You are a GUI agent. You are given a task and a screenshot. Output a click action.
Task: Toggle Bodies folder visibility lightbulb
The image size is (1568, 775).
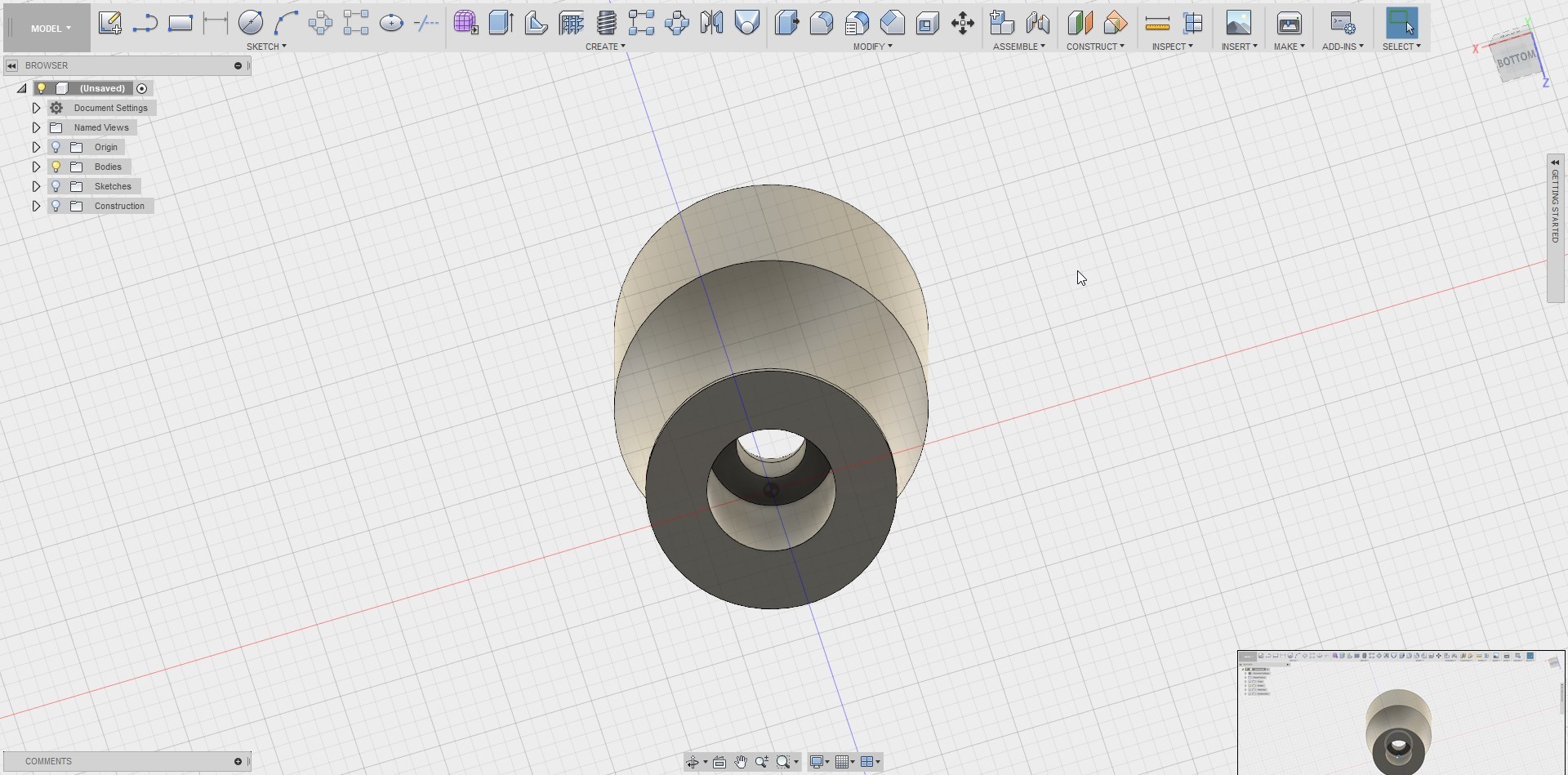(56, 167)
